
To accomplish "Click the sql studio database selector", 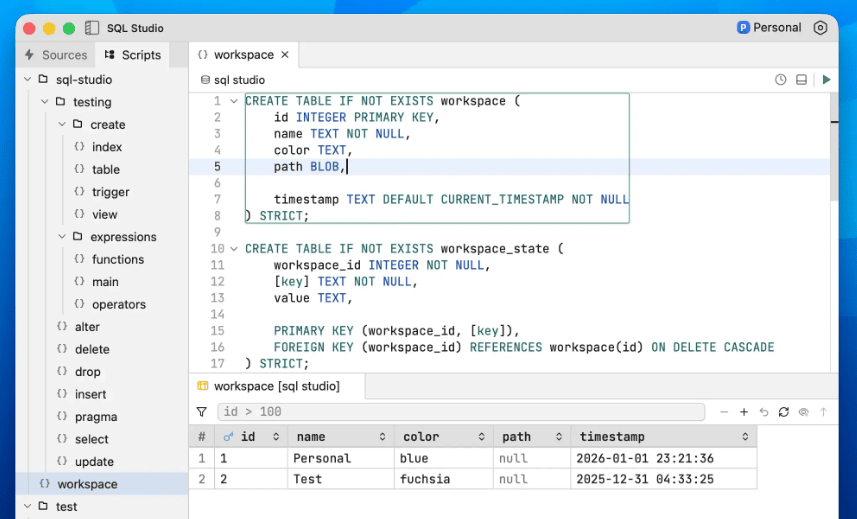I will [x=233, y=80].
